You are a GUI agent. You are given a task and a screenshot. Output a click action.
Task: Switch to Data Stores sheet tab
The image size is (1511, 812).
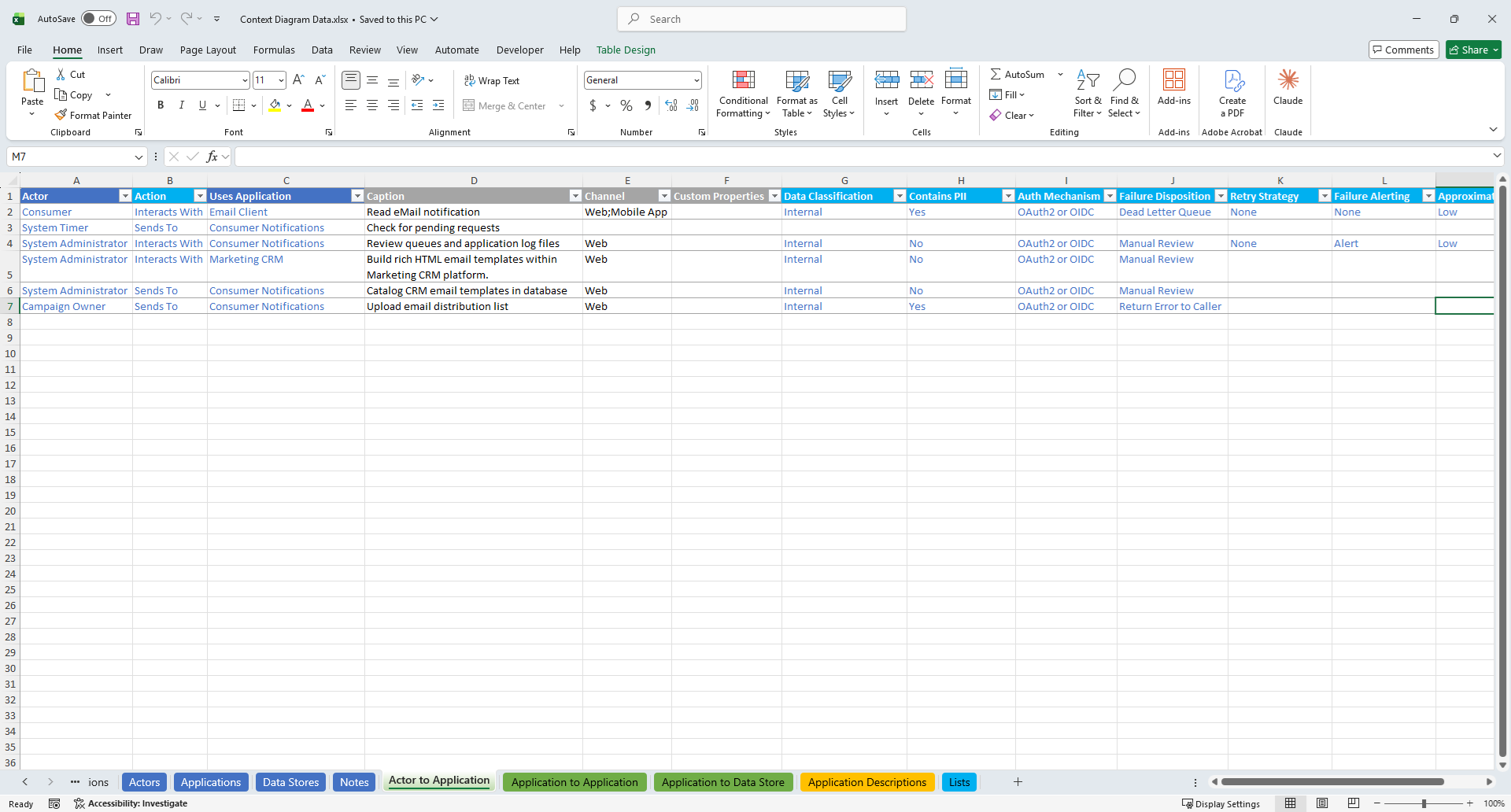pos(290,782)
